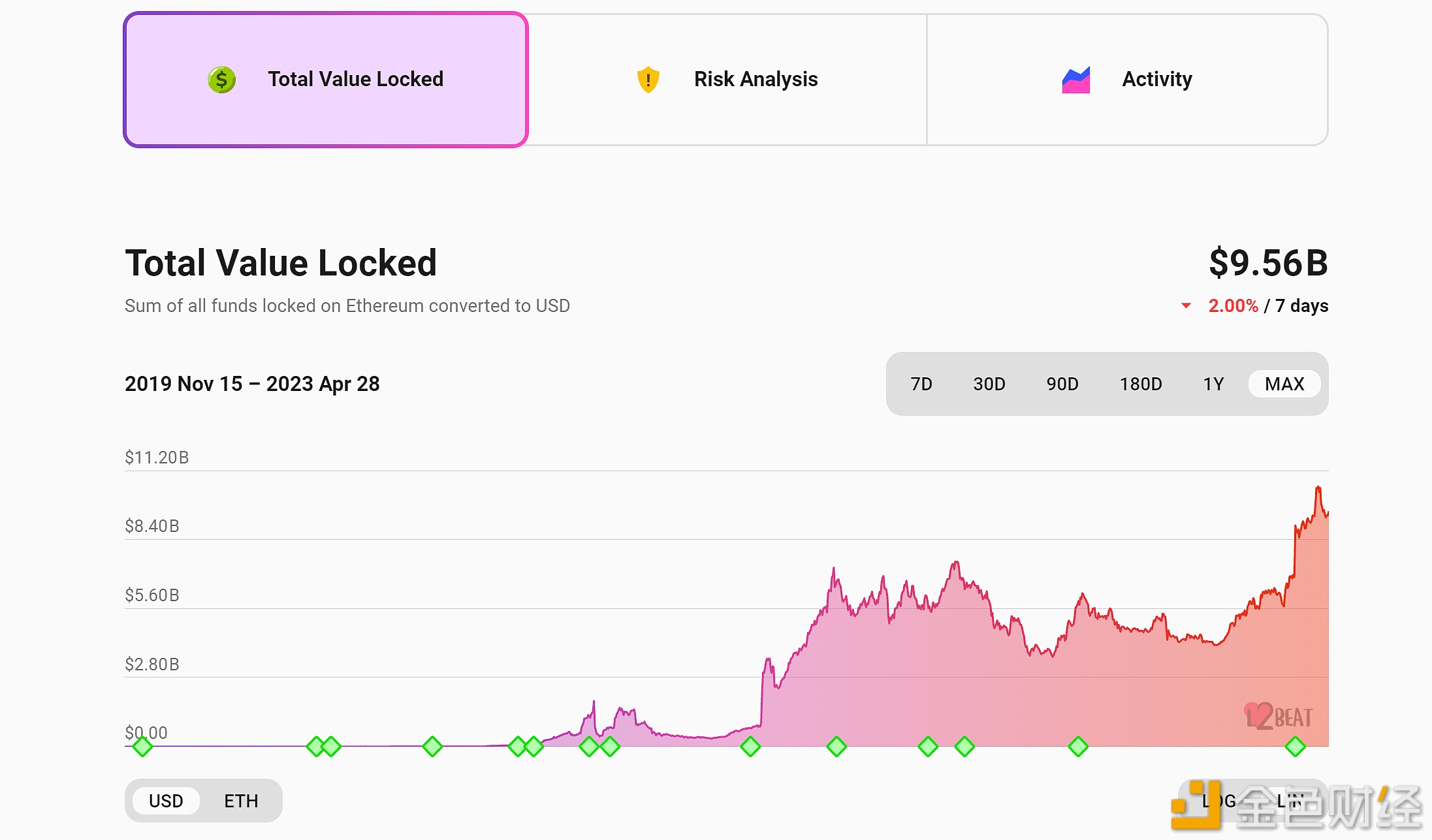Click the first green diamond milestone marker
Screen dimensions: 1432x840
pos(142,746)
